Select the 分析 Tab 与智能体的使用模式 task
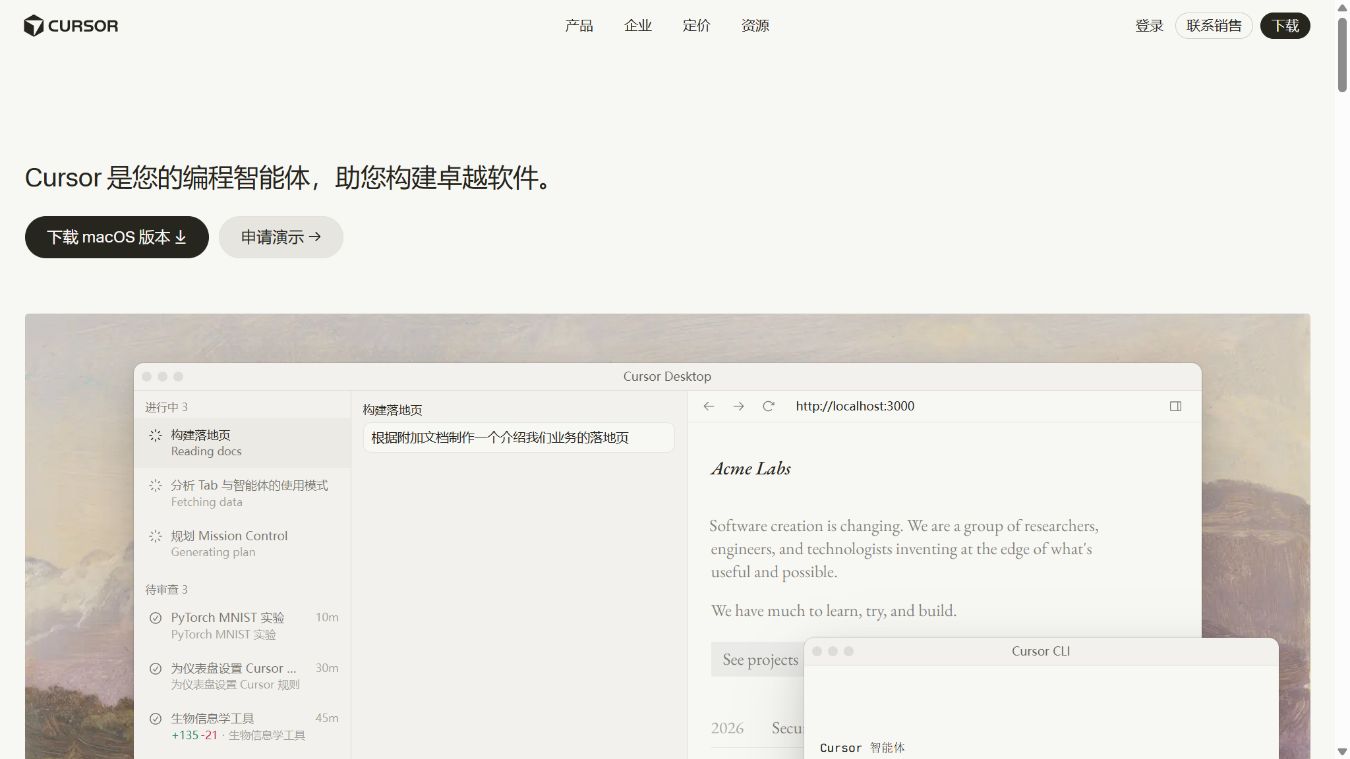1350x759 pixels. click(242, 493)
